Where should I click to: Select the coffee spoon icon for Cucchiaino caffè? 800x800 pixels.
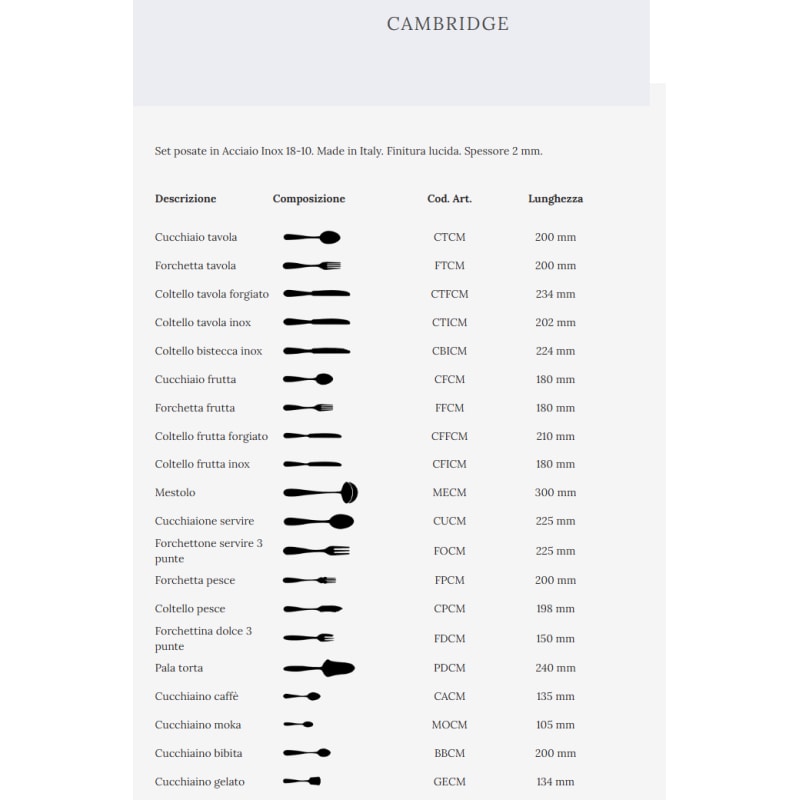[302, 696]
